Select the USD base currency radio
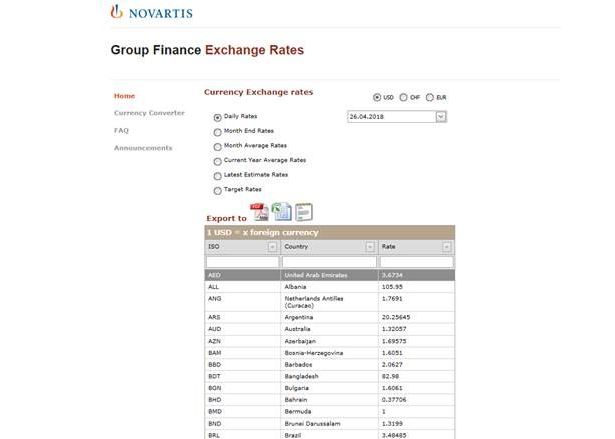 point(377,97)
